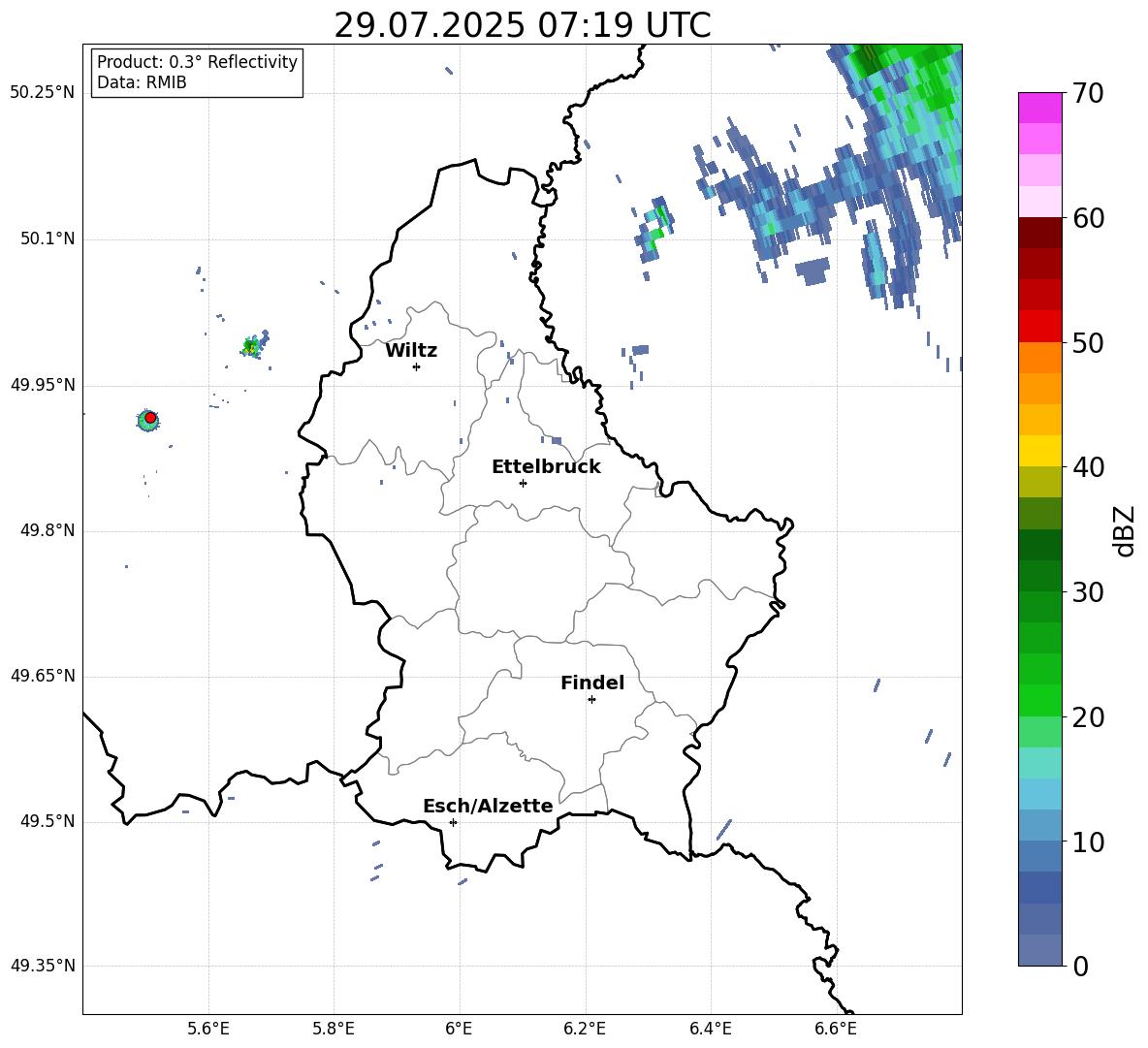Click the red swatch just above 50 dBZ
Image resolution: width=1148 pixels, height=1048 pixels.
click(x=1039, y=327)
